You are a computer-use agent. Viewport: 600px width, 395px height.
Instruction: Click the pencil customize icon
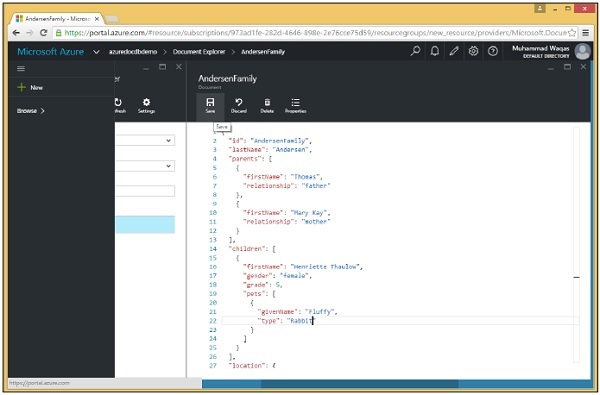point(454,51)
